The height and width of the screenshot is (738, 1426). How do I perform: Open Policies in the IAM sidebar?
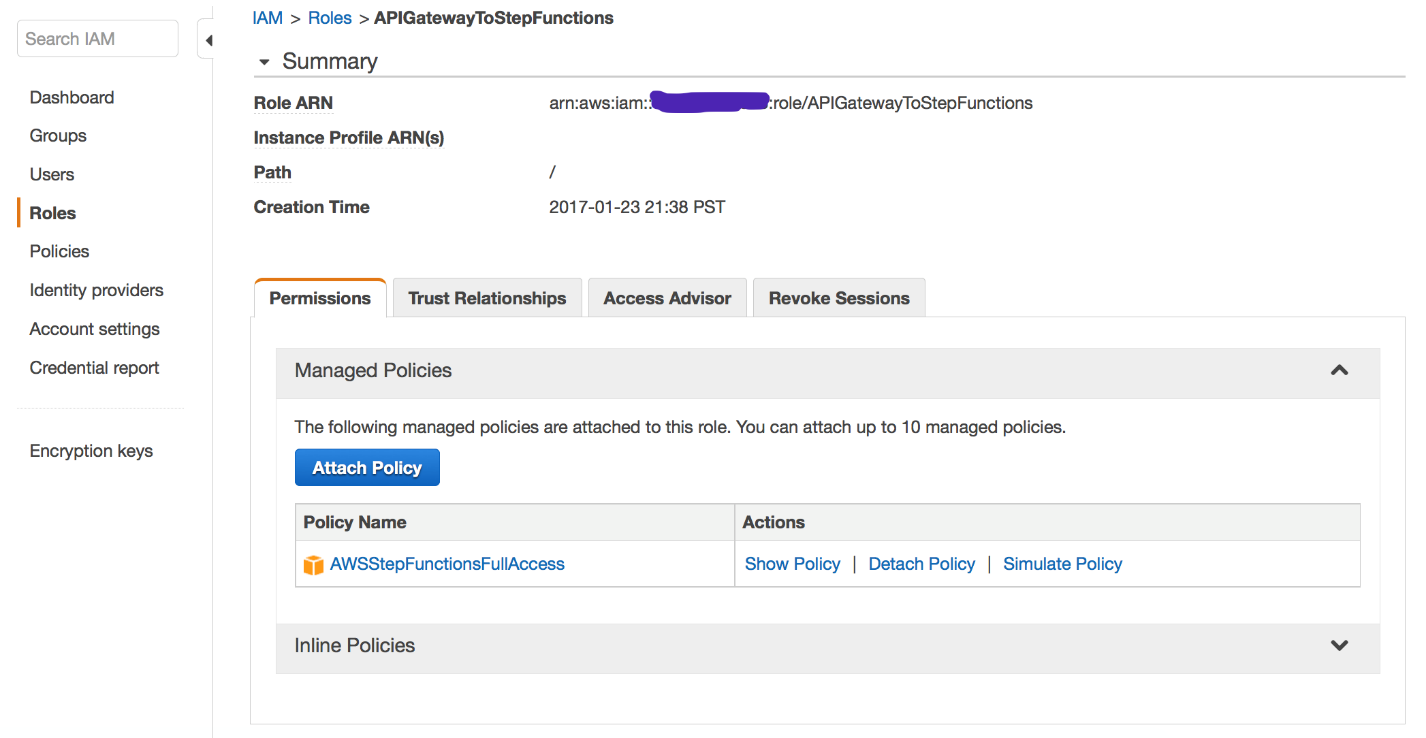[60, 251]
